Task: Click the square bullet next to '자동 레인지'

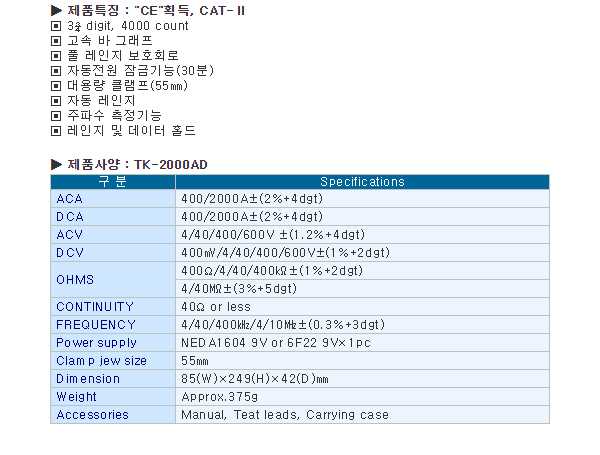Action: click(56, 101)
